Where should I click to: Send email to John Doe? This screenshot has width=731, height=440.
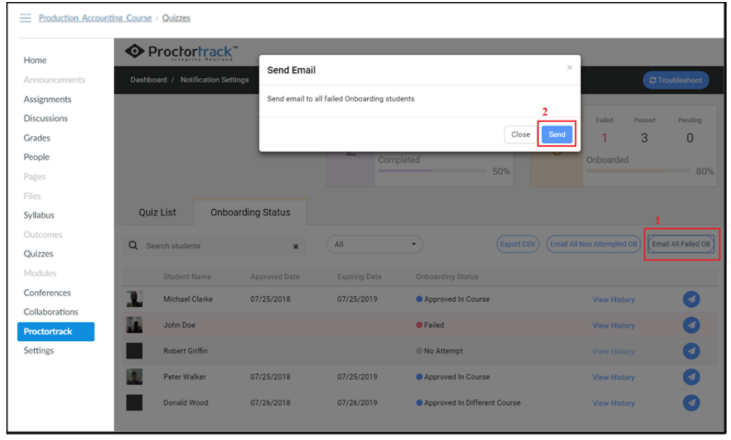click(691, 325)
